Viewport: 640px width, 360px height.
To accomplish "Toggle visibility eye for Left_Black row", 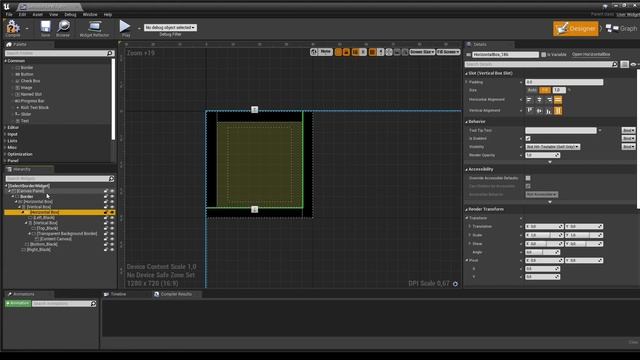I will point(112,218).
